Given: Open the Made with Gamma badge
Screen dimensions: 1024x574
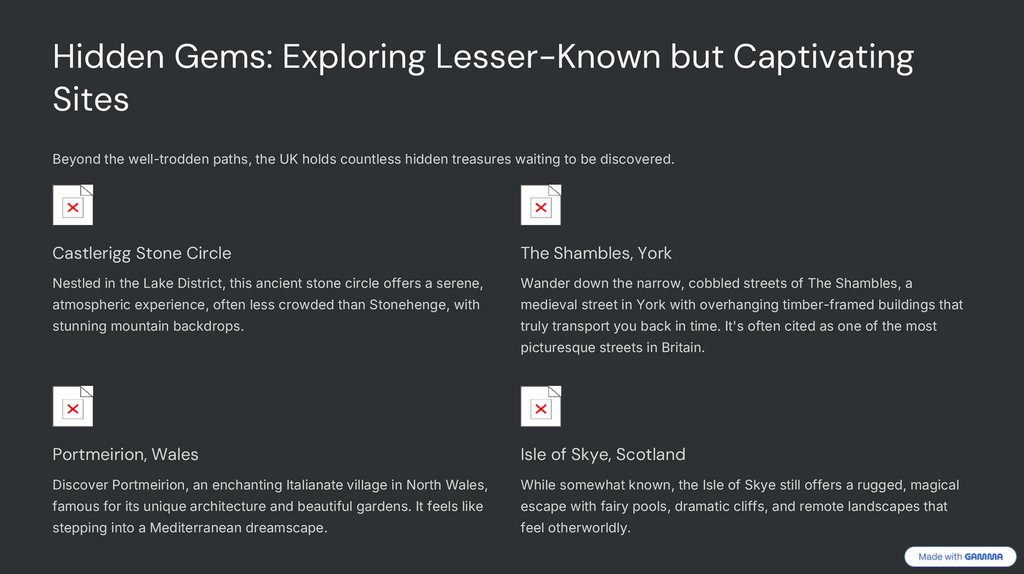Looking at the screenshot, I should coord(960,557).
